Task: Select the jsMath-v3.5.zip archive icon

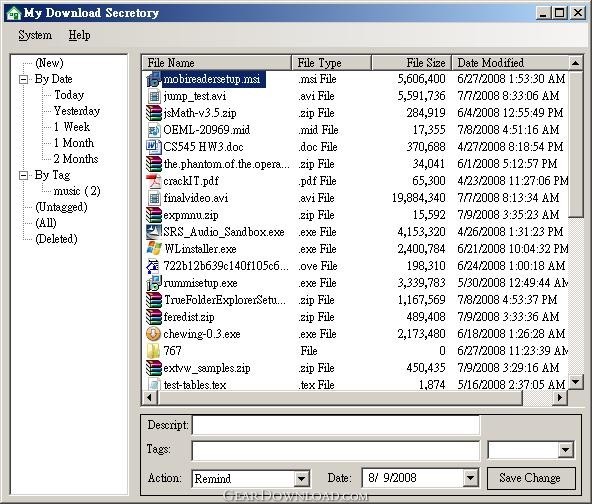Action: point(154,113)
